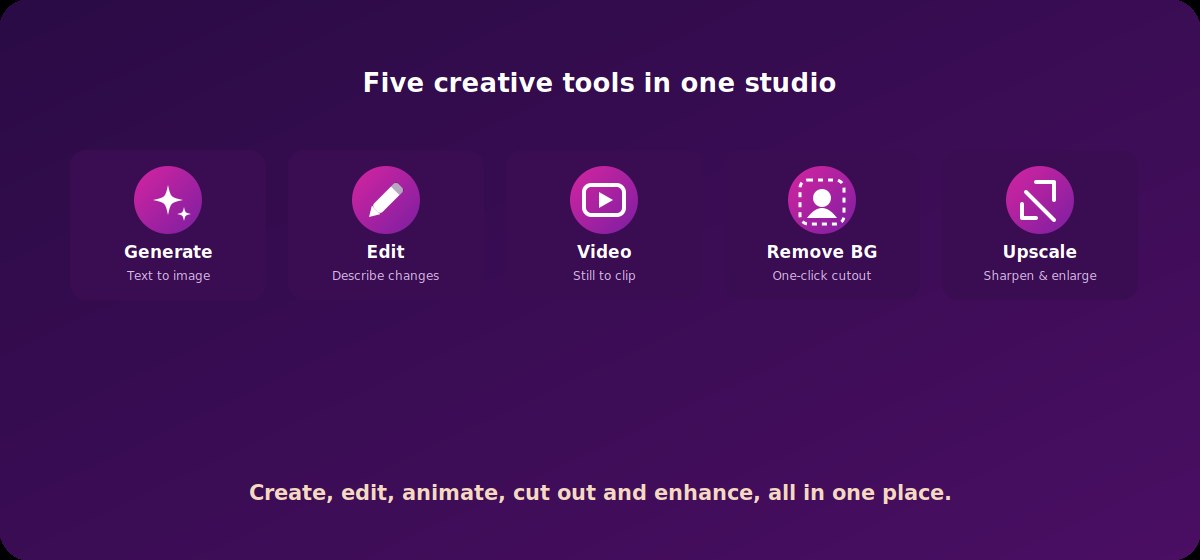Viewport: 1200px width, 560px height.
Task: Click the "Five creative tools in one studio" heading
Action: click(x=600, y=83)
